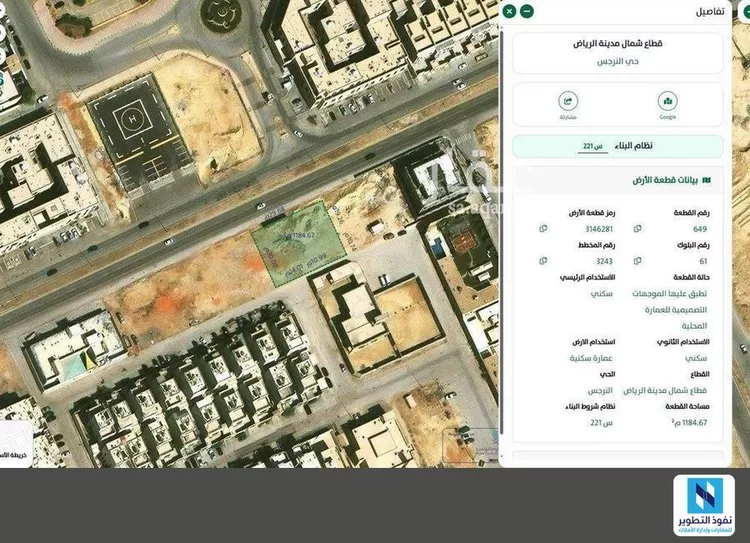Open parcel location in Google maps icon
The height and width of the screenshot is (543, 750).
pos(667,101)
